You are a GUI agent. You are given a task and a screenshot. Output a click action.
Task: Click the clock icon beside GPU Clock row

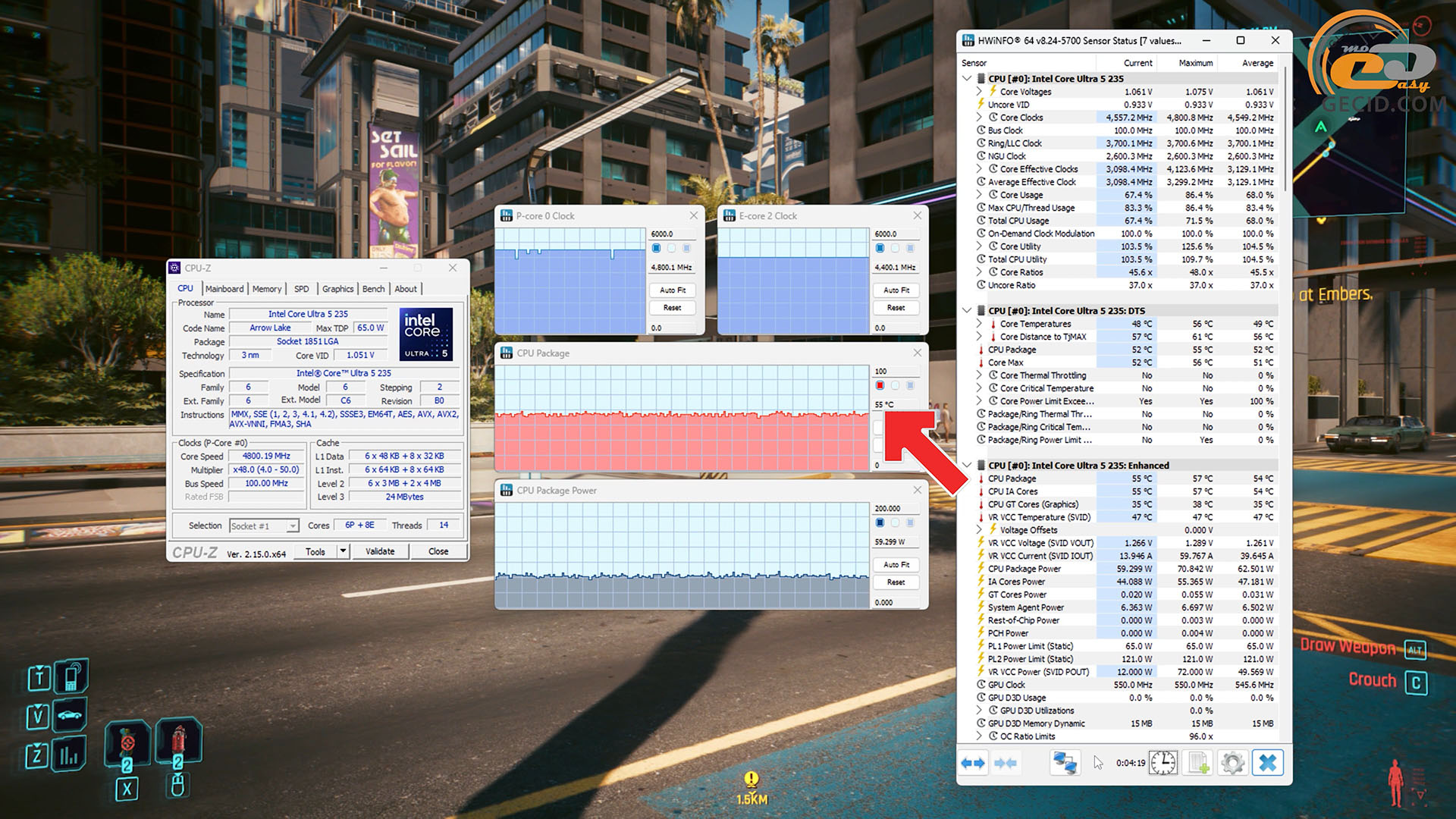point(981,685)
